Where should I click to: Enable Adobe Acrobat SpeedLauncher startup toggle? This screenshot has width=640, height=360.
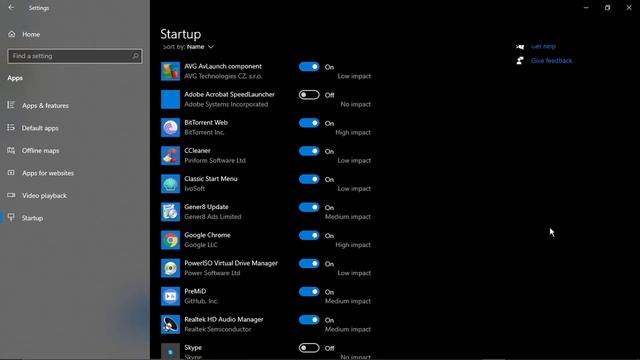309,95
